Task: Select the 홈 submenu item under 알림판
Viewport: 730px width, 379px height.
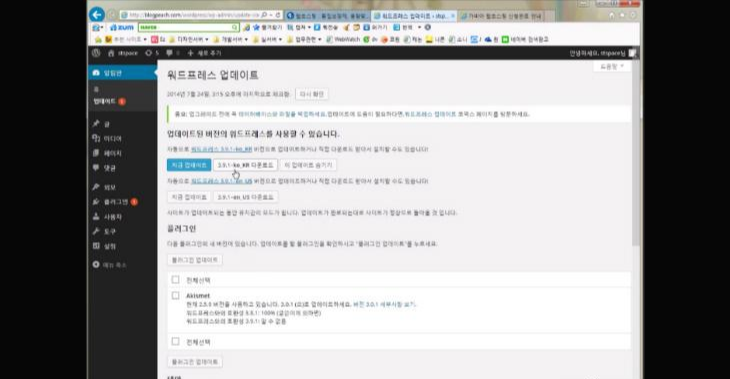Action: click(96, 89)
